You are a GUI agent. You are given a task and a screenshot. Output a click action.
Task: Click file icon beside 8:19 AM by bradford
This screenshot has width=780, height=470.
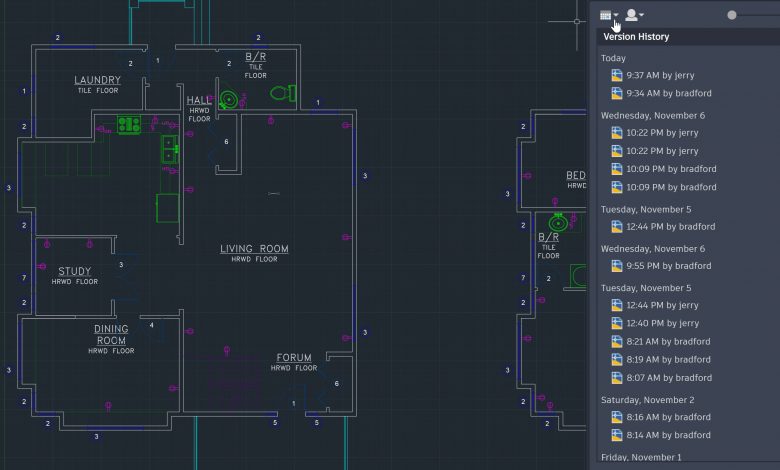click(617, 360)
